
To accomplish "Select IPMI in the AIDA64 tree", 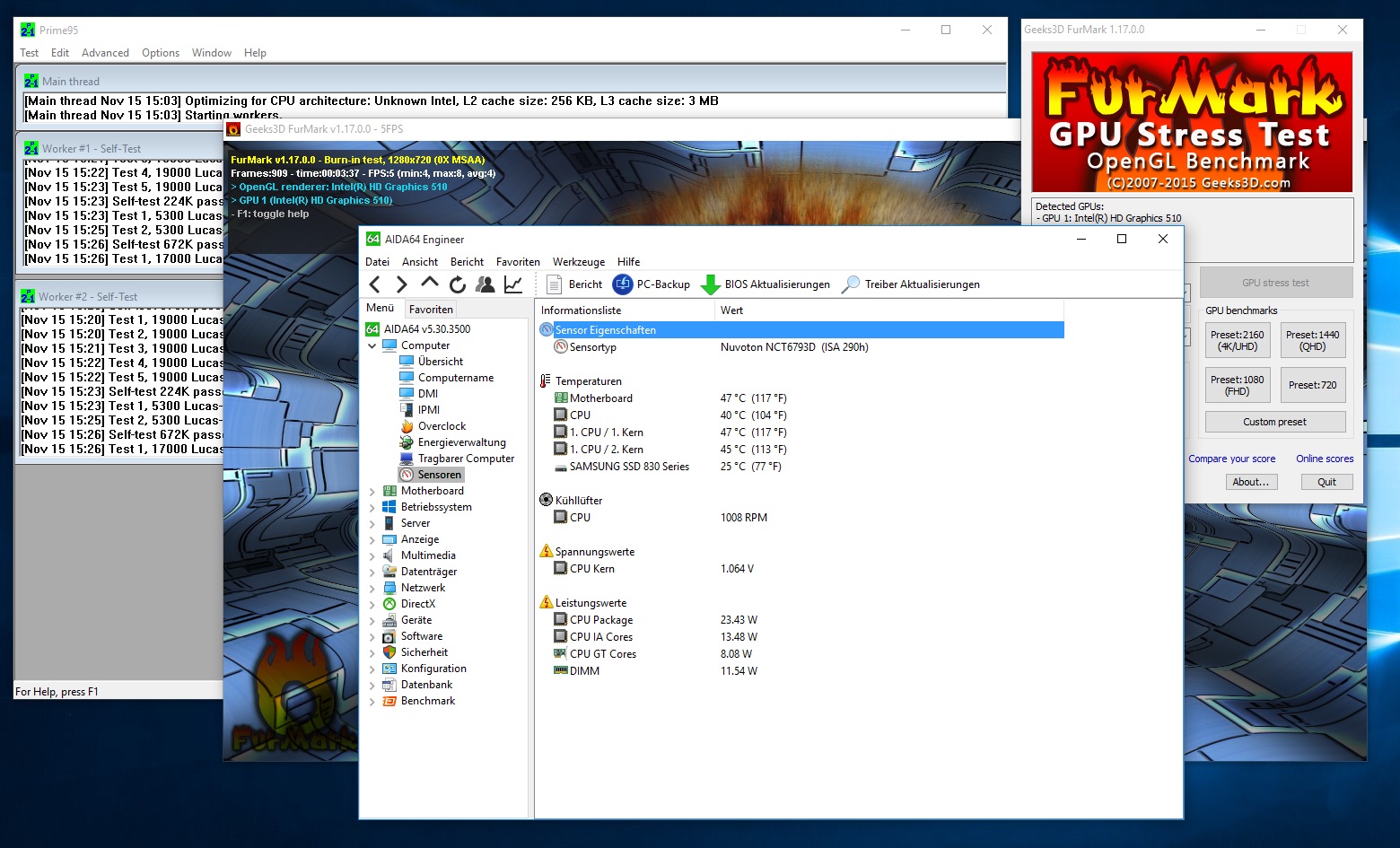I will pyautogui.click(x=429, y=410).
